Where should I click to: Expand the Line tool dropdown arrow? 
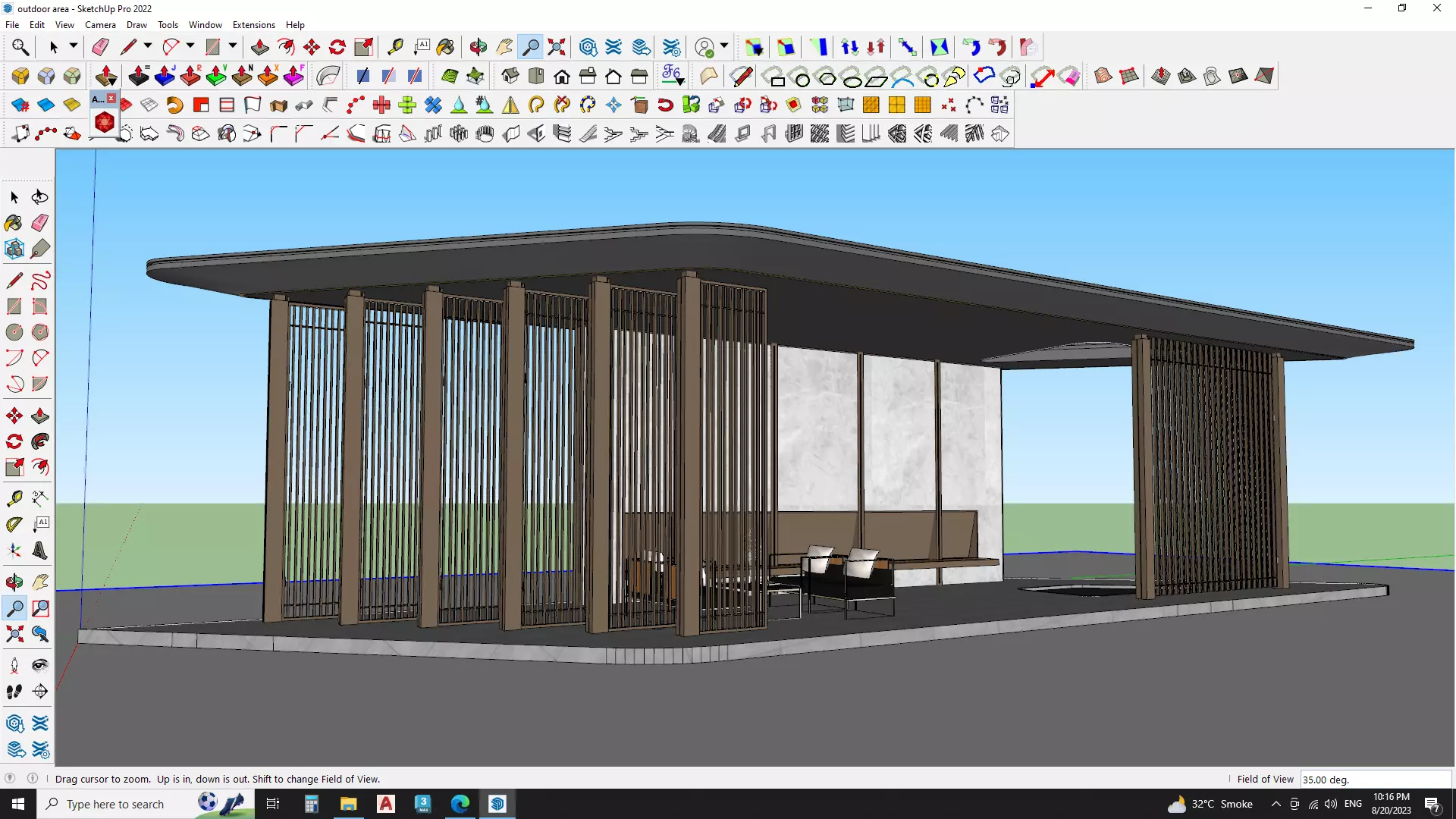[148, 47]
